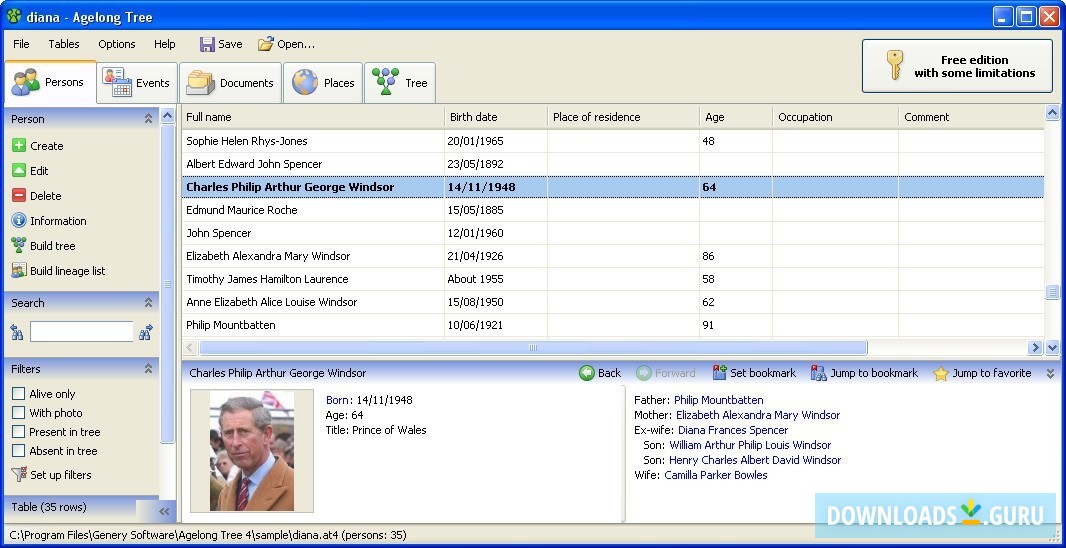The width and height of the screenshot is (1066, 548).
Task: Click the Free edition limitations button
Action: [957, 66]
